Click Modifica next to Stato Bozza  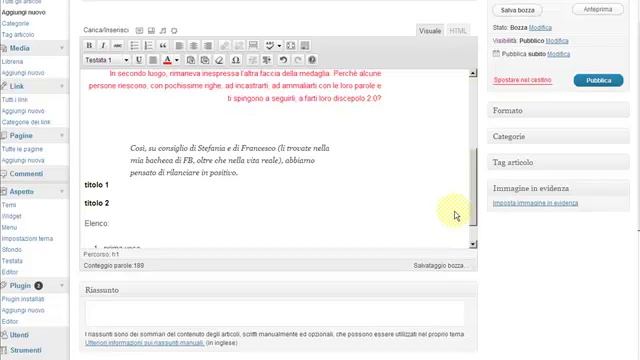pyautogui.click(x=540, y=28)
